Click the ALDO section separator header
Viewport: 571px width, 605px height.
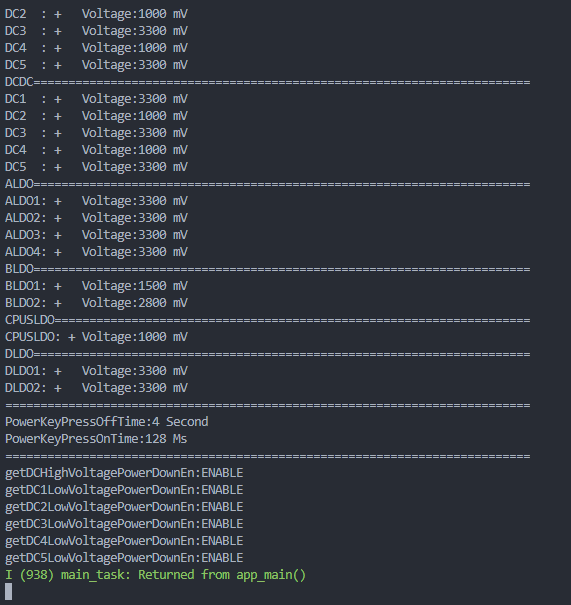[x=267, y=184]
